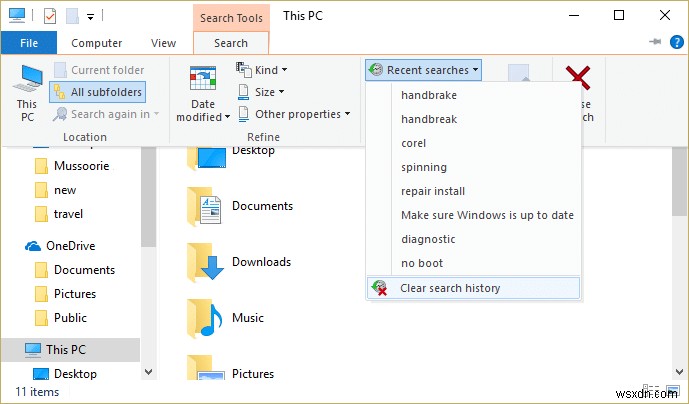
Task: Open the Downloads folder icon
Action: click(204, 263)
